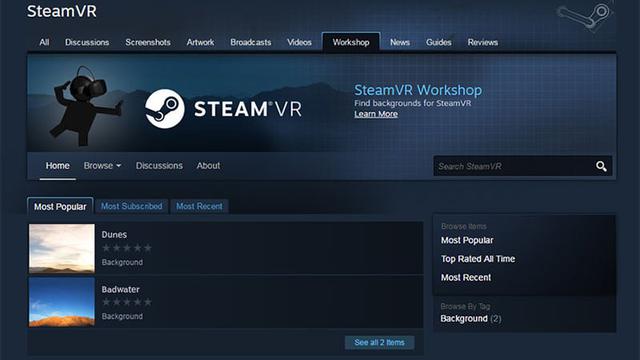Image resolution: width=640 pixels, height=360 pixels.
Task: Switch to the Most Subscribed tab
Action: coord(131,206)
